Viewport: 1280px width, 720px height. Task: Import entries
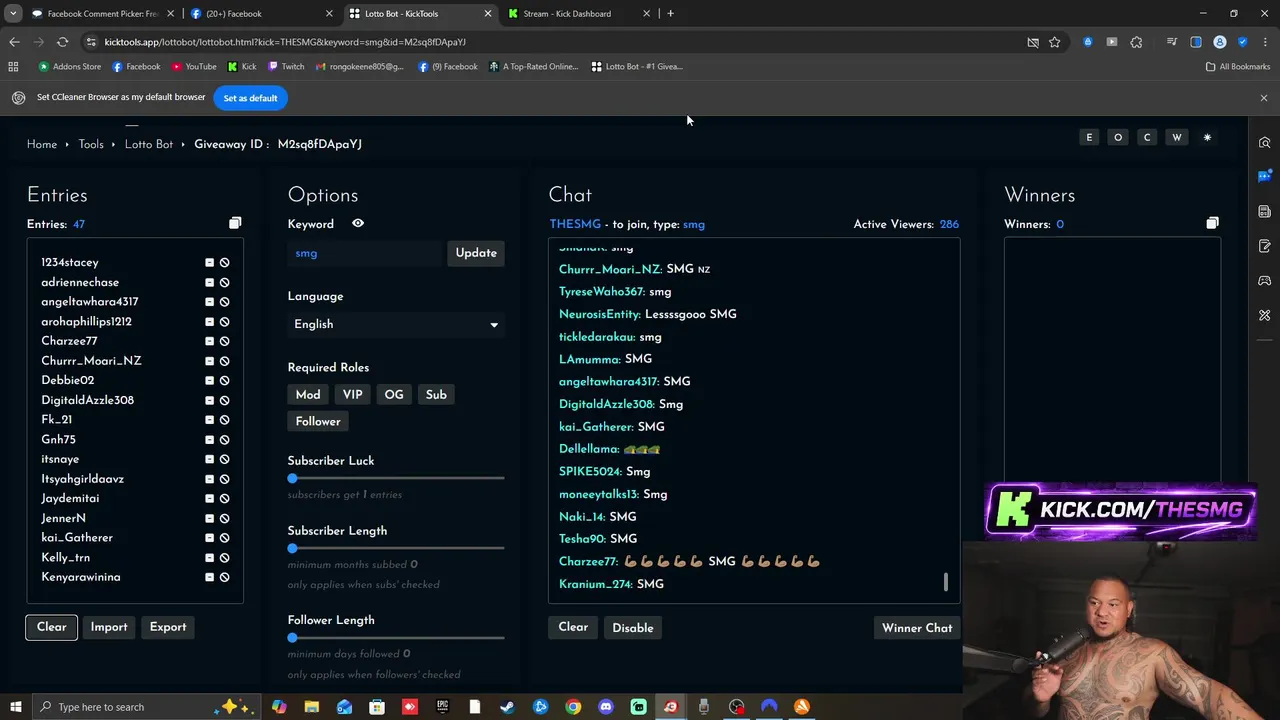tap(109, 627)
